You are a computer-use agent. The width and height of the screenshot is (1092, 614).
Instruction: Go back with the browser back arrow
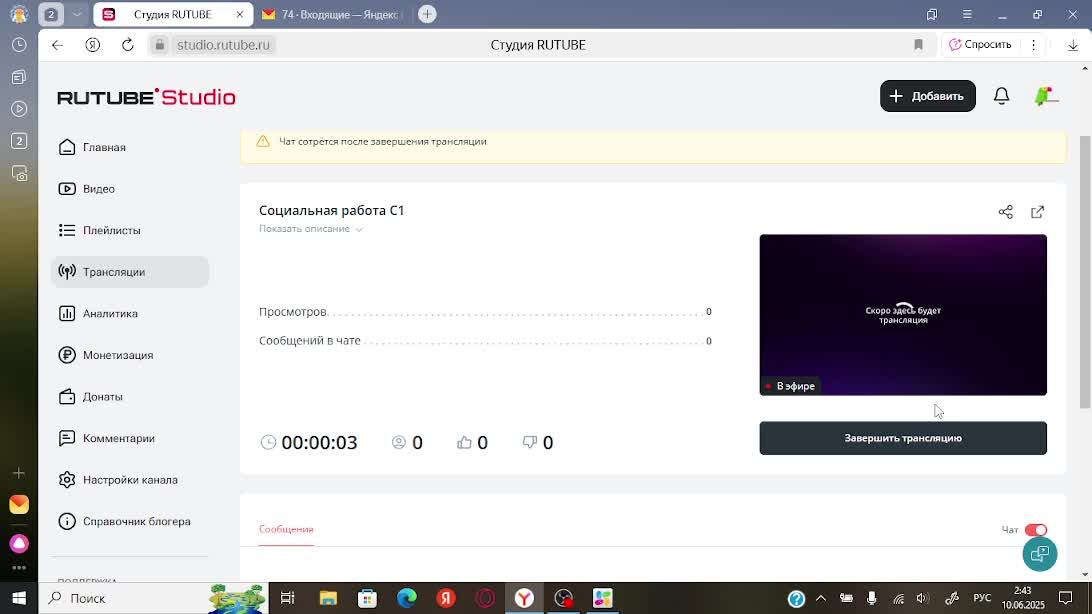58,45
